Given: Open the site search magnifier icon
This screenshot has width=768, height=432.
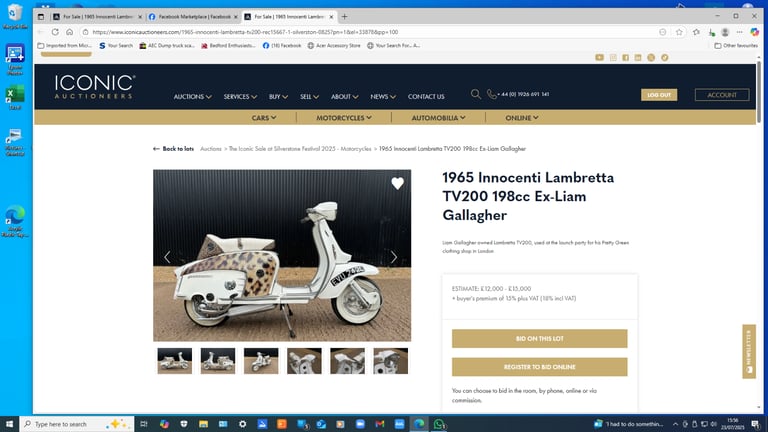Looking at the screenshot, I should pyautogui.click(x=476, y=94).
